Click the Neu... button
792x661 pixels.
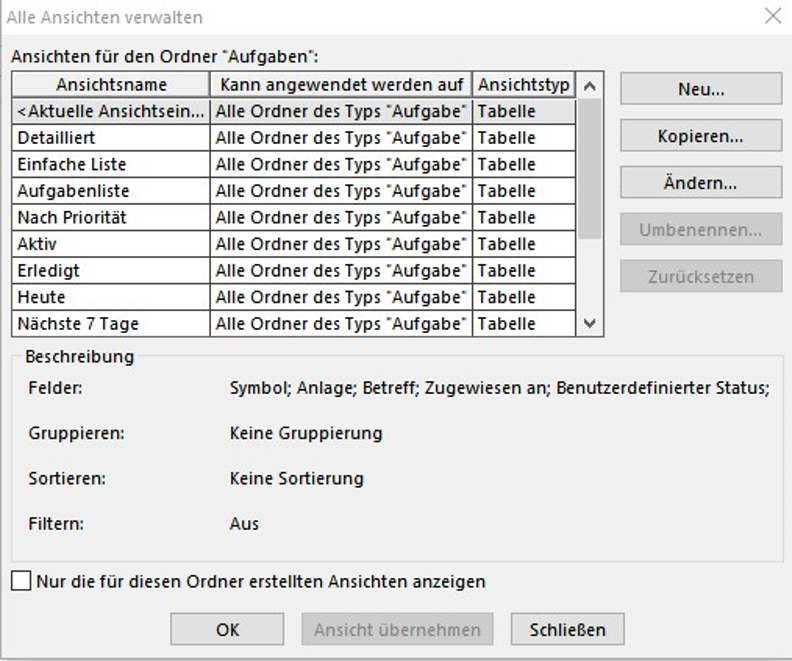click(x=701, y=89)
